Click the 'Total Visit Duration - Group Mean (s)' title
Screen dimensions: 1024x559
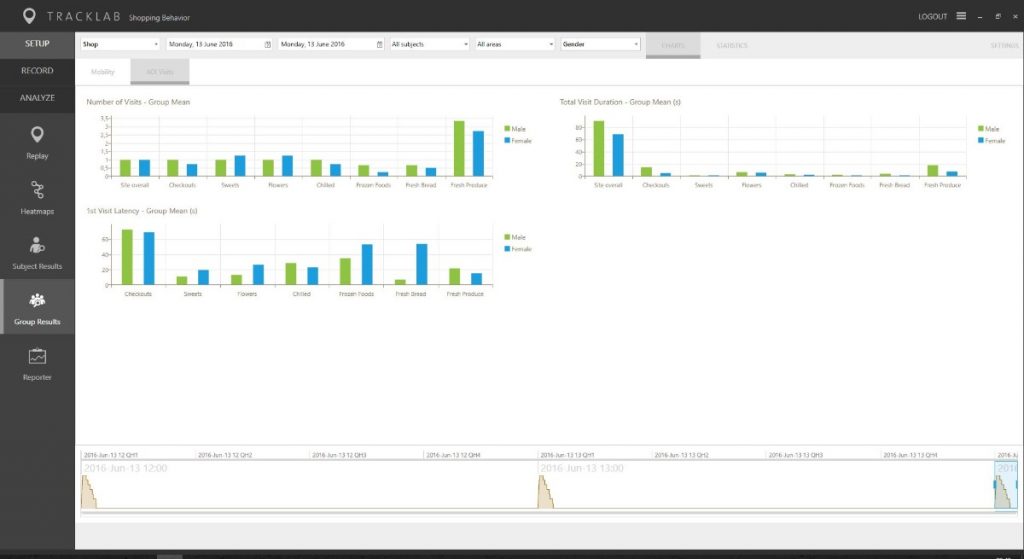click(620, 102)
